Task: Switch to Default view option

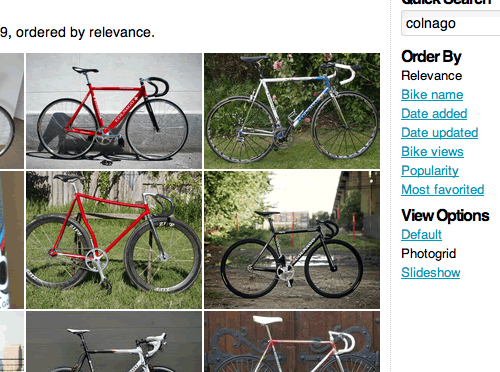Action: 421,235
